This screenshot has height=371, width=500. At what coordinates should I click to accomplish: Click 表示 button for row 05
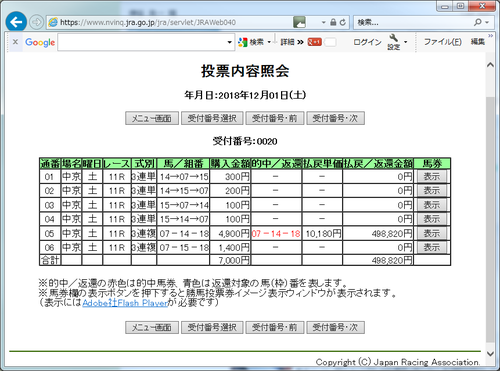pyautogui.click(x=432, y=233)
